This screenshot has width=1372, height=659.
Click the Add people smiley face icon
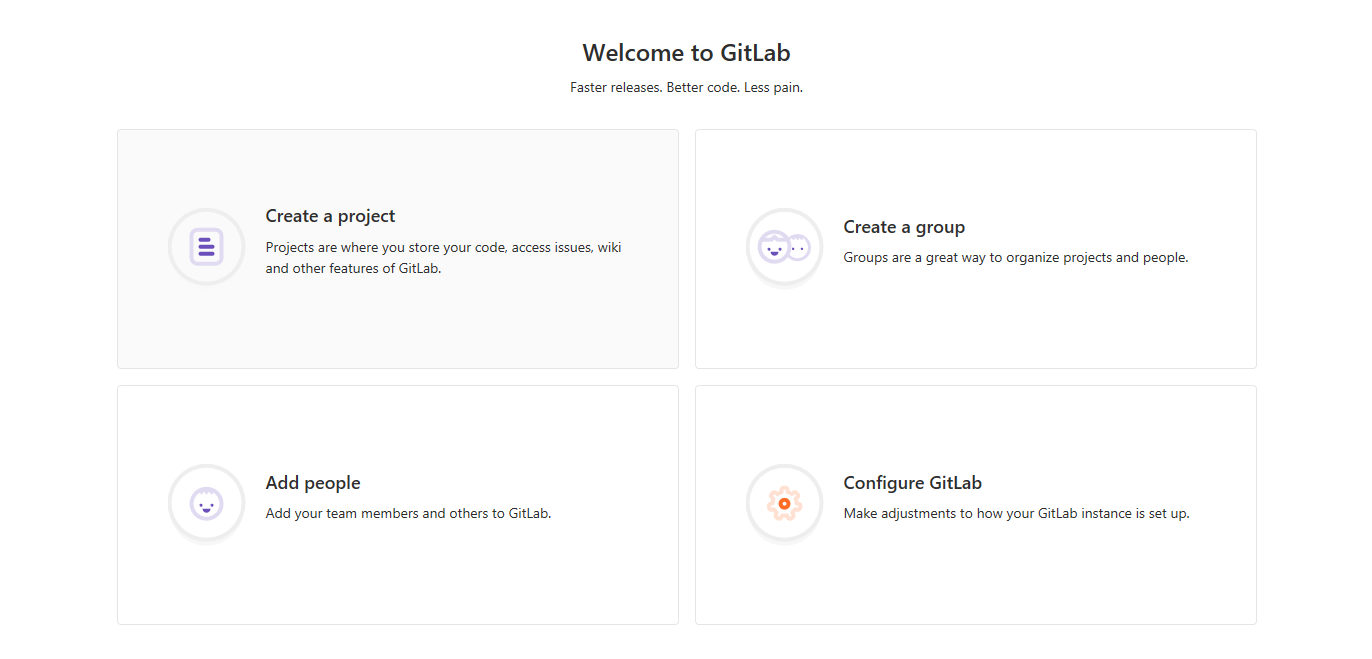click(206, 503)
